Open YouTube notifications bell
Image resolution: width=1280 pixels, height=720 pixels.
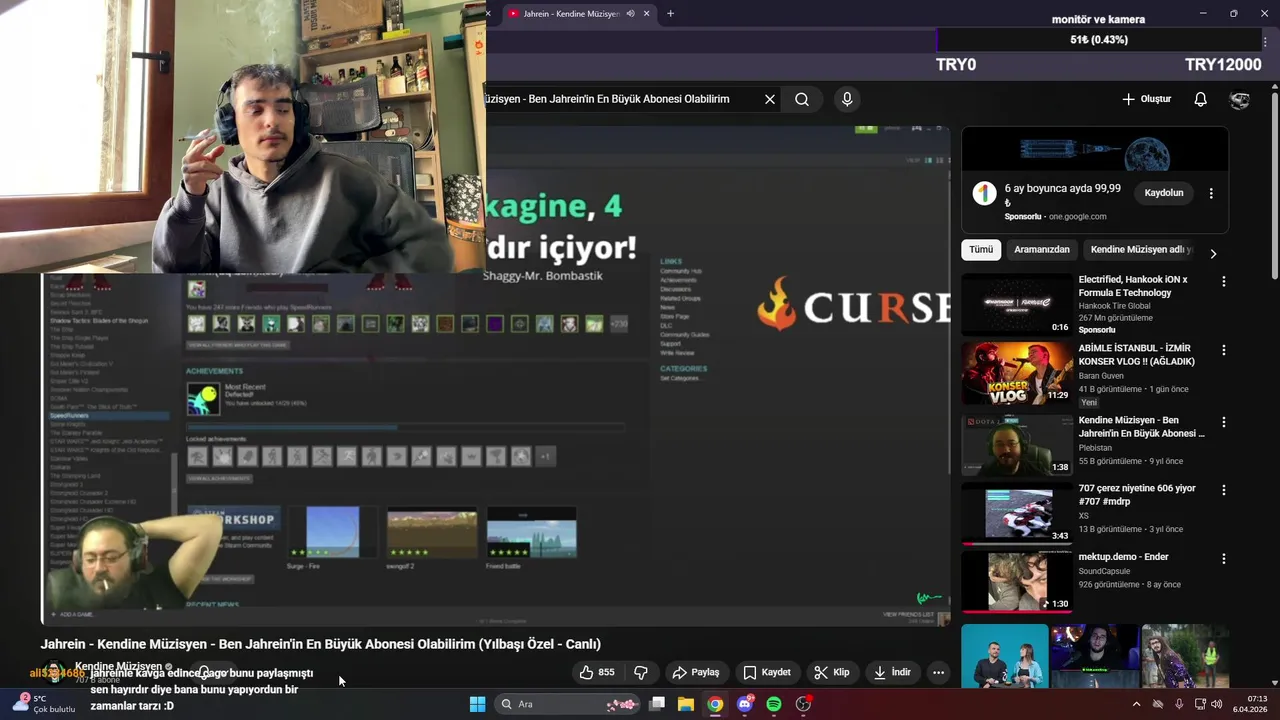[x=1200, y=99]
